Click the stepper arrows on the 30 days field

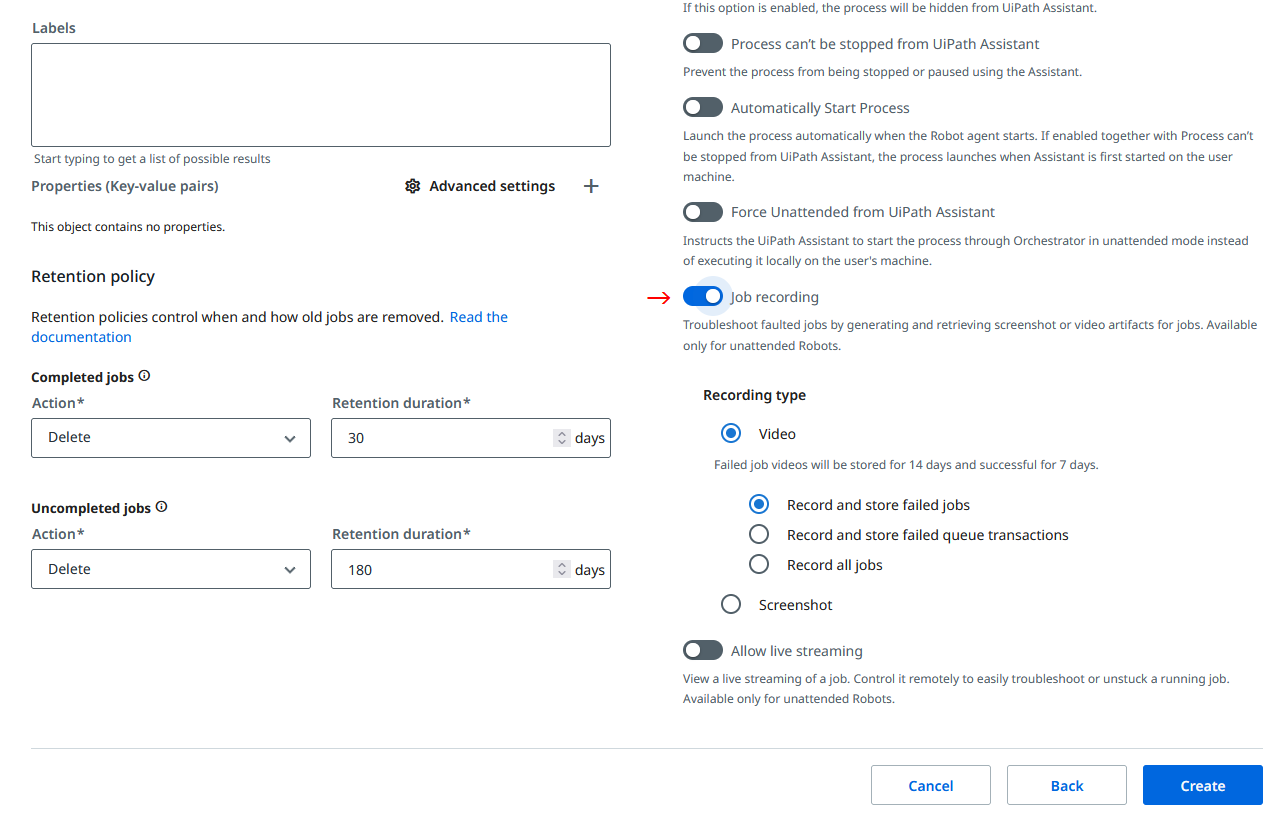coord(561,438)
